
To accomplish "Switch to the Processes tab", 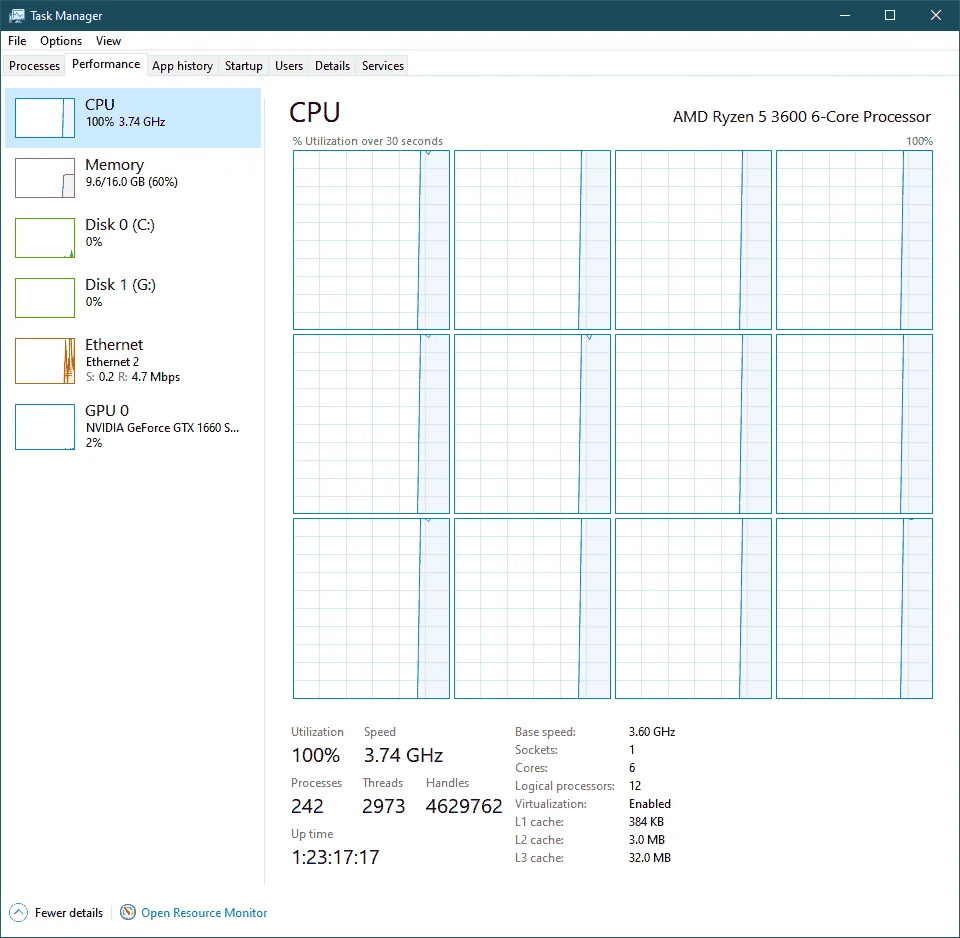I will click(x=34, y=66).
